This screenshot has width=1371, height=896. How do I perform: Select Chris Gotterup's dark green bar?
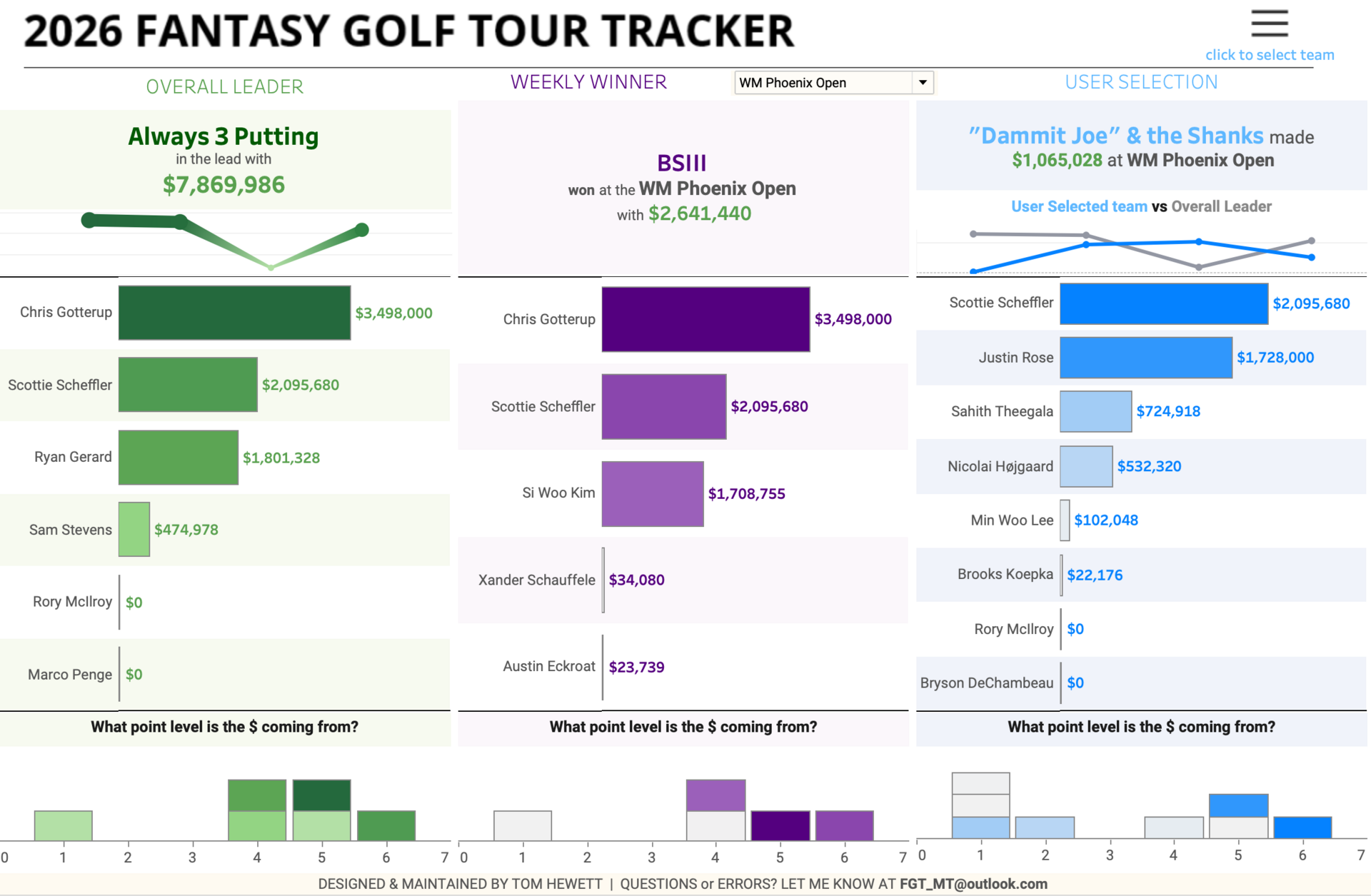(234, 313)
